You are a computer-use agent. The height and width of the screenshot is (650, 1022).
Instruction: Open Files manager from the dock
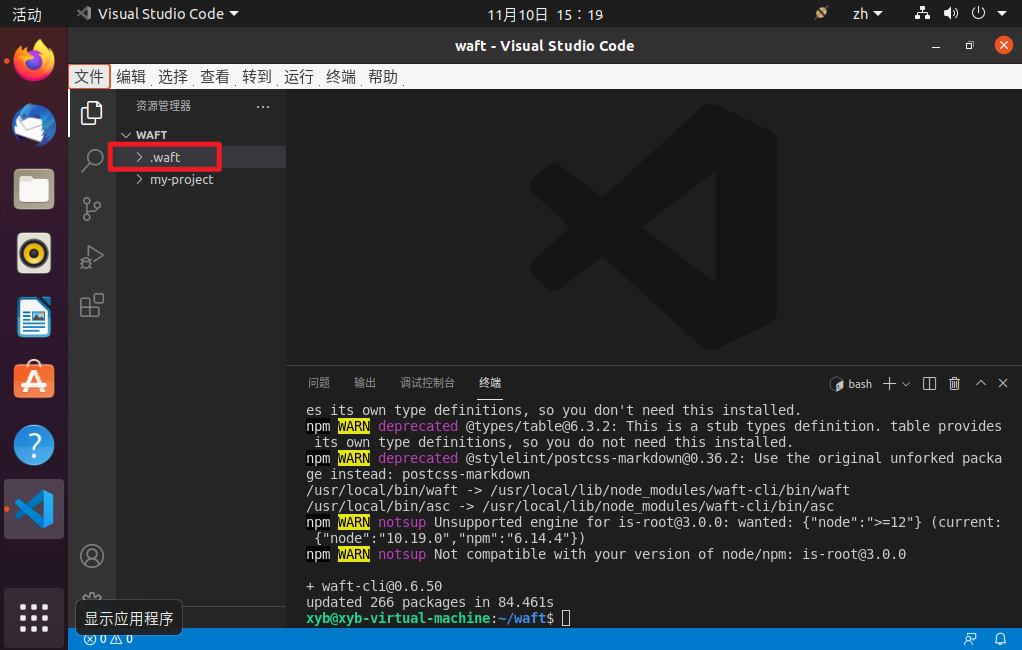tap(34, 189)
